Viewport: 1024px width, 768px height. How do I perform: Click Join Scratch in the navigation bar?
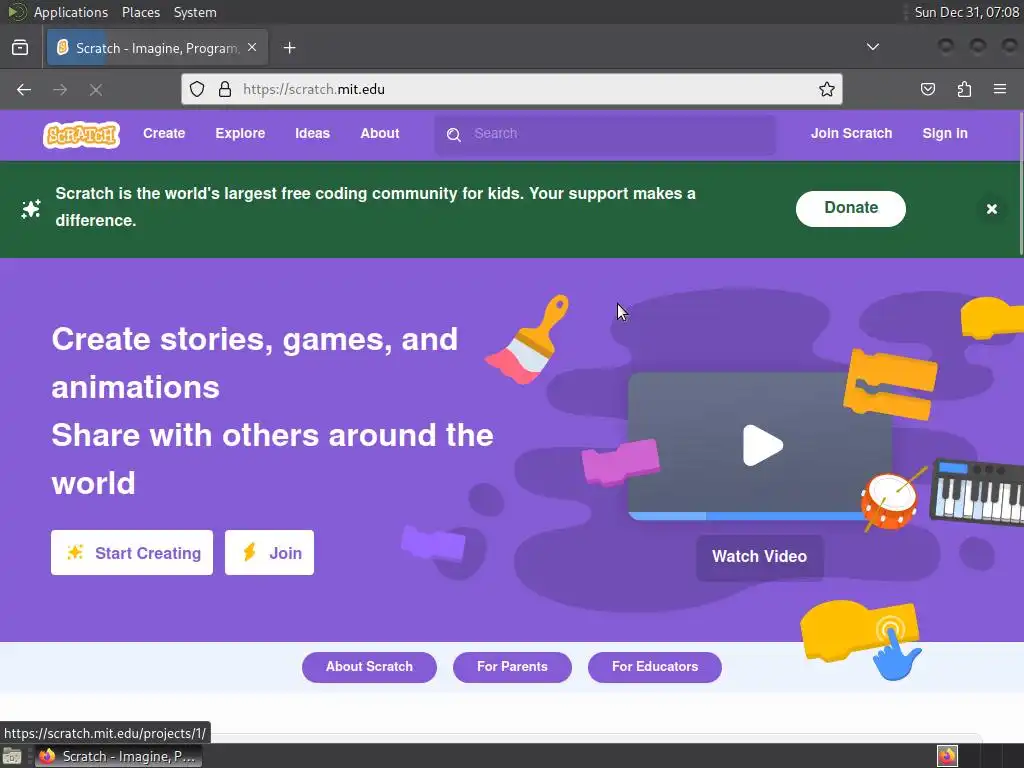tap(851, 133)
